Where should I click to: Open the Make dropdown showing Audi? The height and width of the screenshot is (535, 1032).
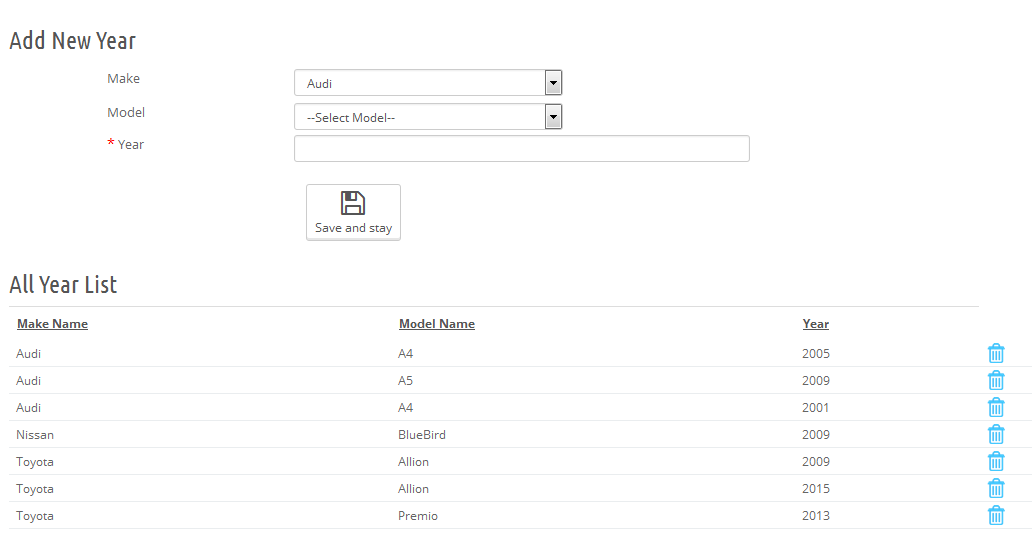click(428, 83)
